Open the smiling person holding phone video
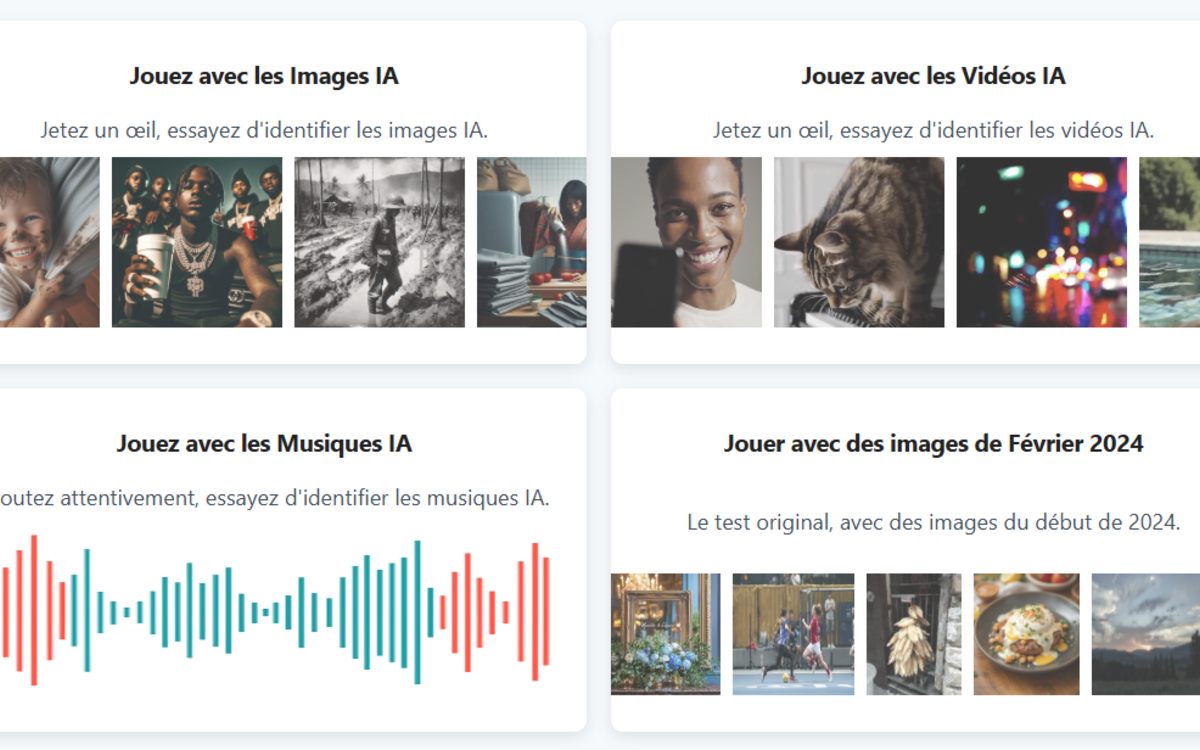This screenshot has width=1200, height=750. [x=686, y=242]
